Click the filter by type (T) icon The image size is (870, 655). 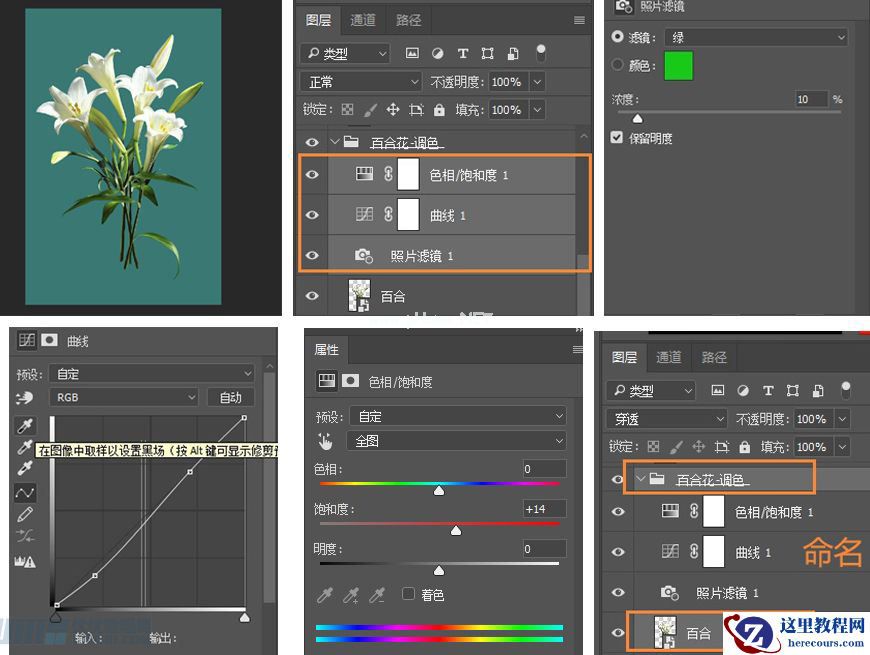pyautogui.click(x=460, y=53)
